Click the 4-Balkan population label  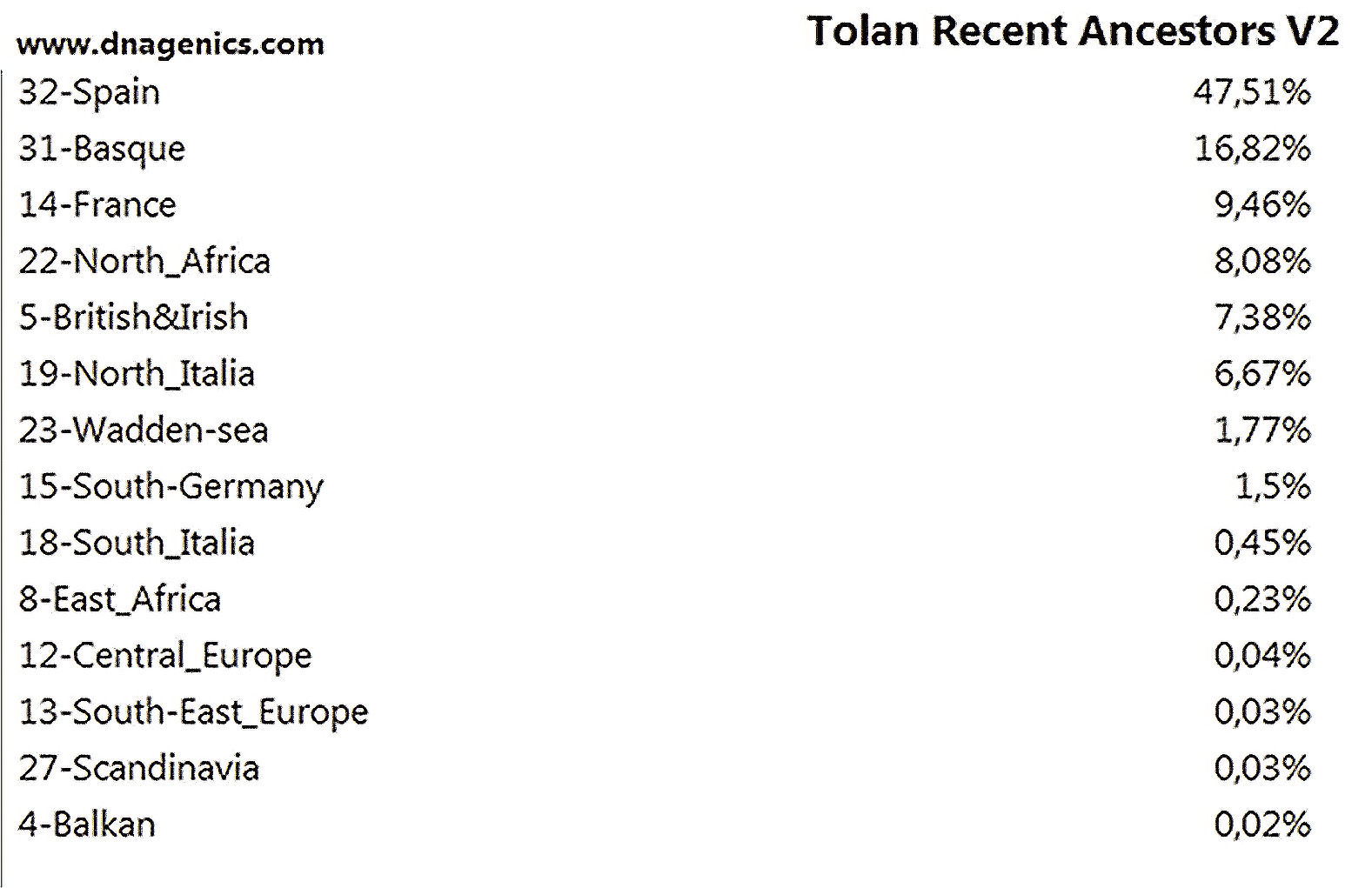(x=87, y=825)
